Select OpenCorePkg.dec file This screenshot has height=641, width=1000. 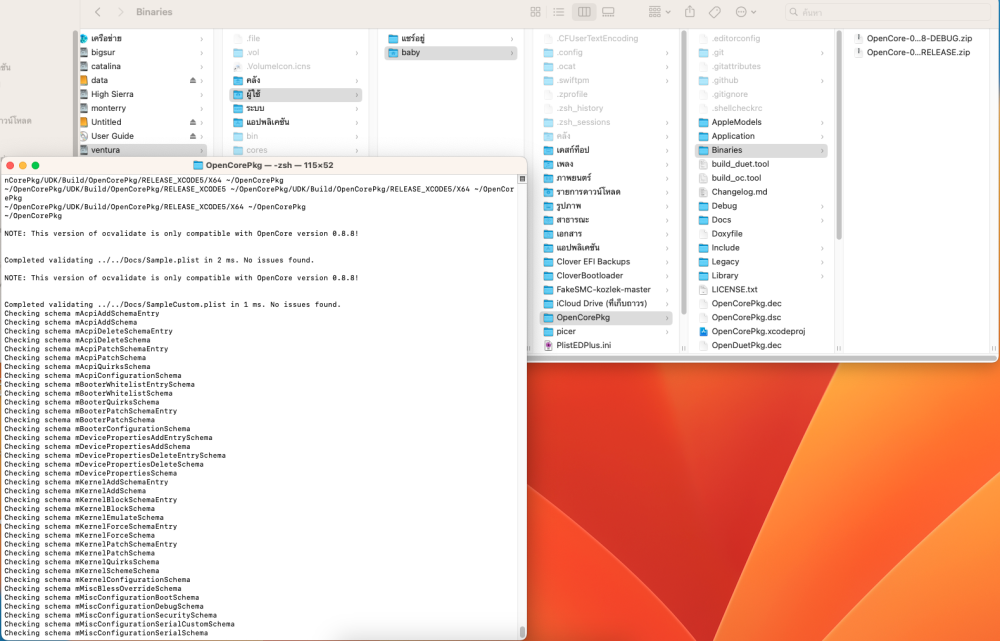[761, 304]
